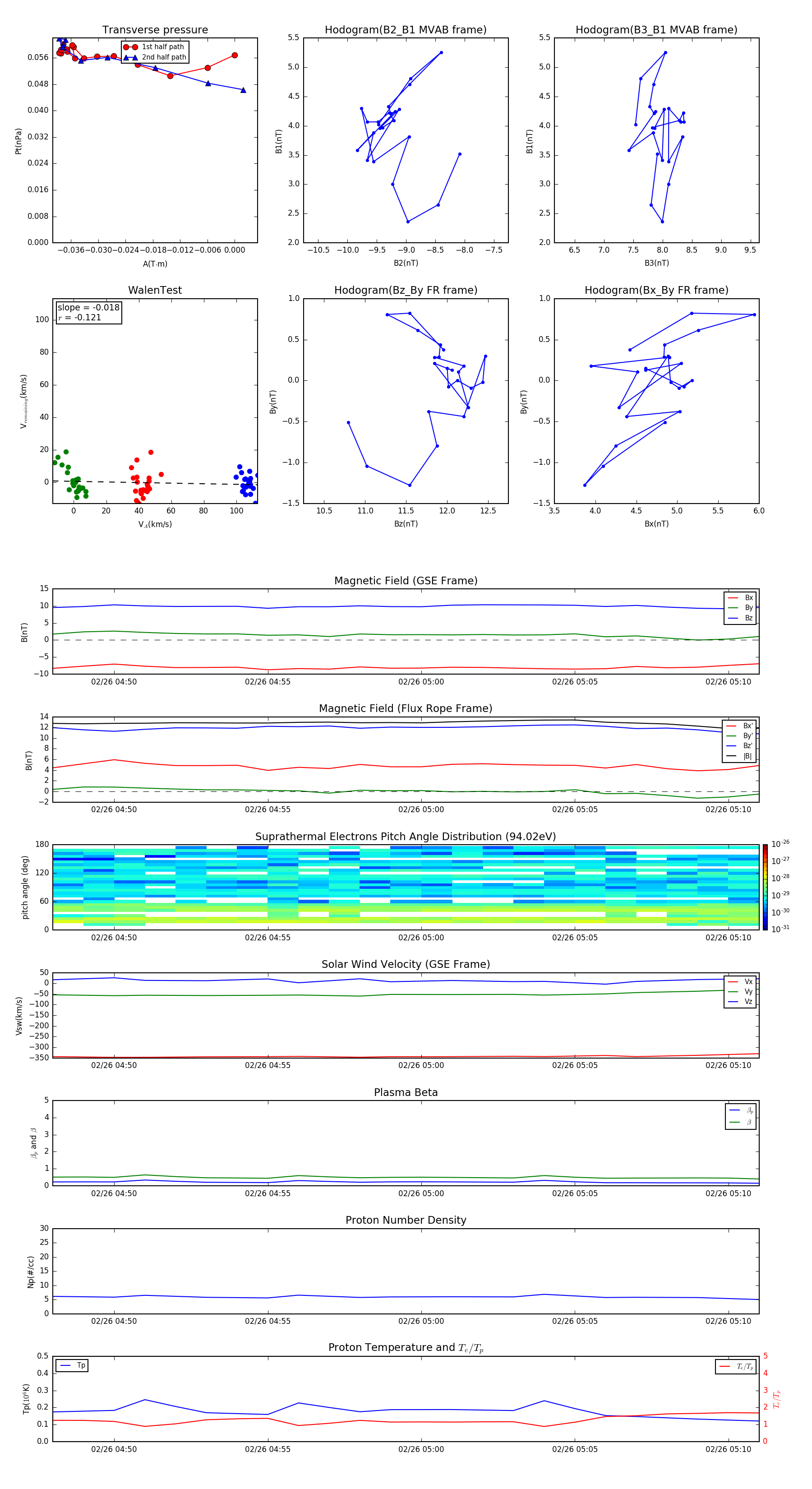
Task: Select the β entry in Plasma Beta legend
Action: pyautogui.click(x=741, y=1122)
